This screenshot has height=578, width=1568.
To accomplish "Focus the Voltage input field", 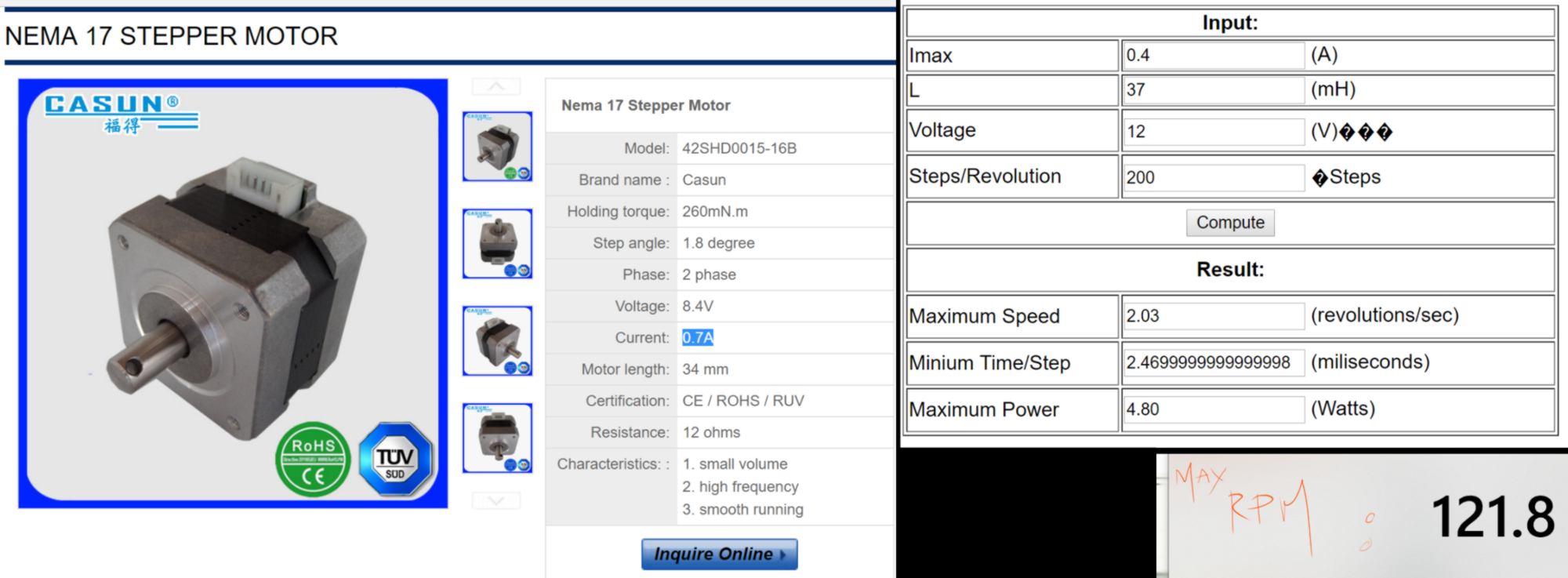I will 1213,132.
